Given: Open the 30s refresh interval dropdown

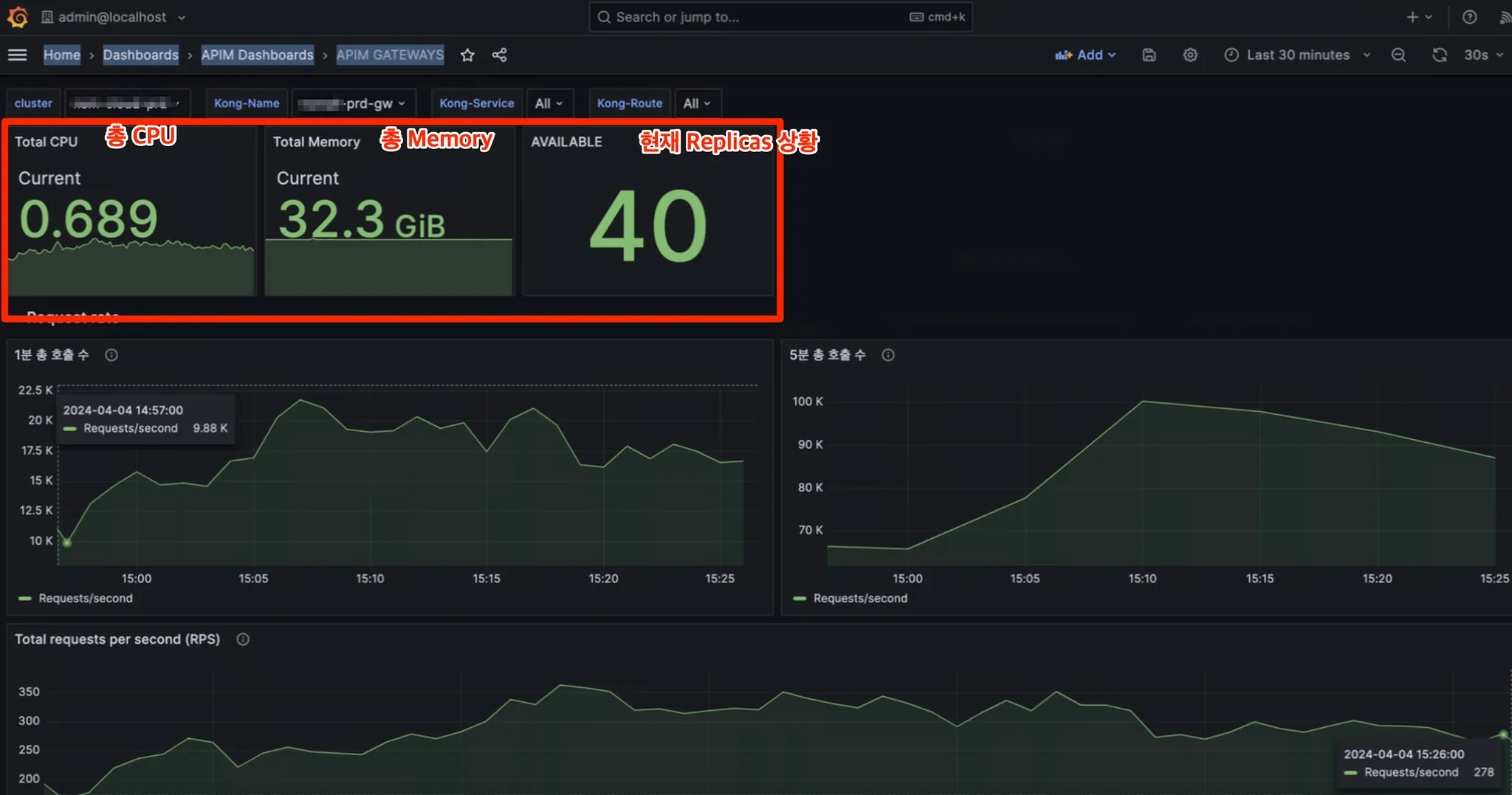Looking at the screenshot, I should tap(1484, 55).
